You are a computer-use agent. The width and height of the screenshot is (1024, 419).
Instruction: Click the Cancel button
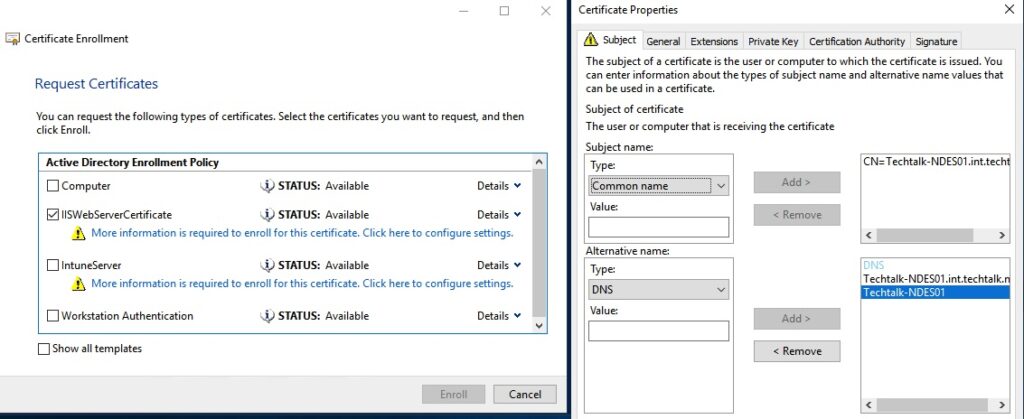tap(525, 394)
